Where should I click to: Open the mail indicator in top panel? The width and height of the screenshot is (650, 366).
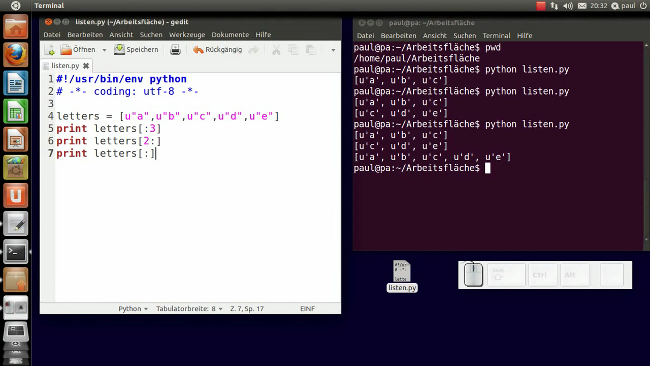pyautogui.click(x=582, y=6)
